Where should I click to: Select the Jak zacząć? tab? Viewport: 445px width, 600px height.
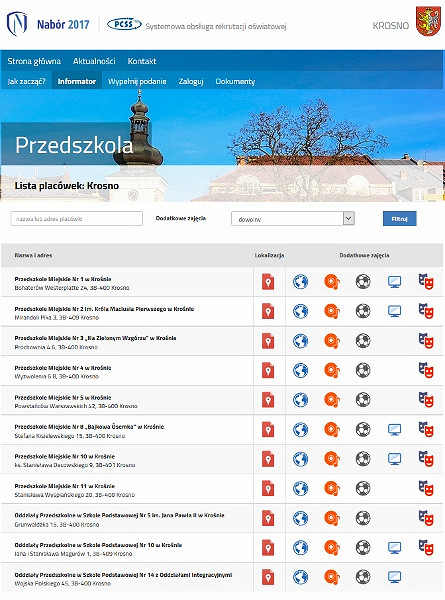26,81
